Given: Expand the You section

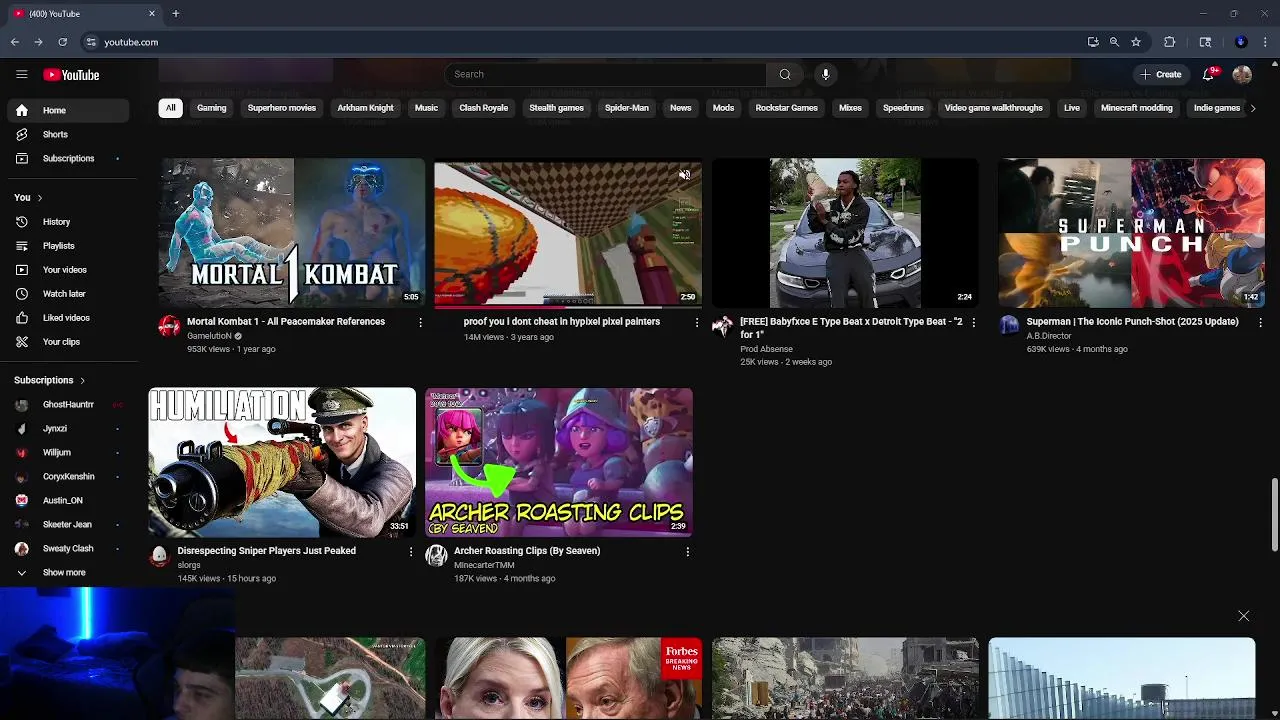Looking at the screenshot, I should click(x=28, y=198).
